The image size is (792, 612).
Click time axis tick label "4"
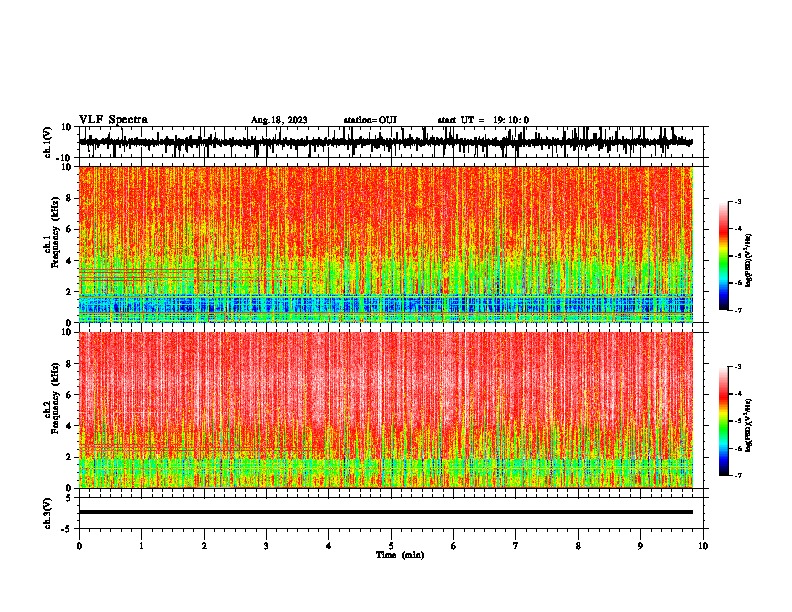point(329,546)
